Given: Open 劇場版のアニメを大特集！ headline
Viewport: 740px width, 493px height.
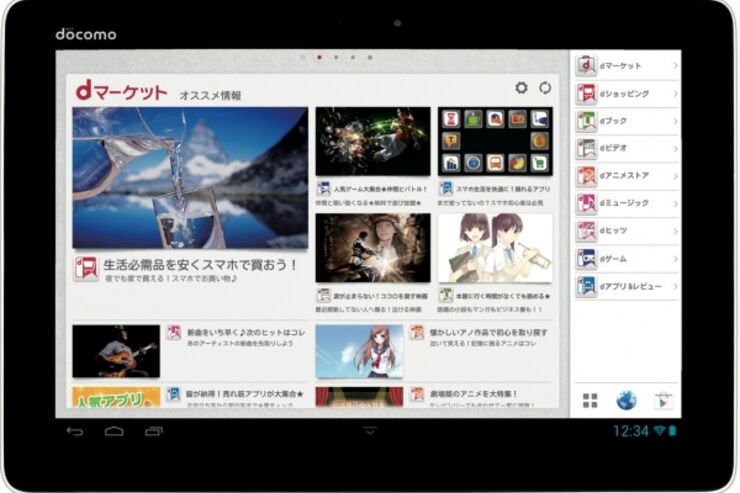Looking at the screenshot, I should (474, 394).
